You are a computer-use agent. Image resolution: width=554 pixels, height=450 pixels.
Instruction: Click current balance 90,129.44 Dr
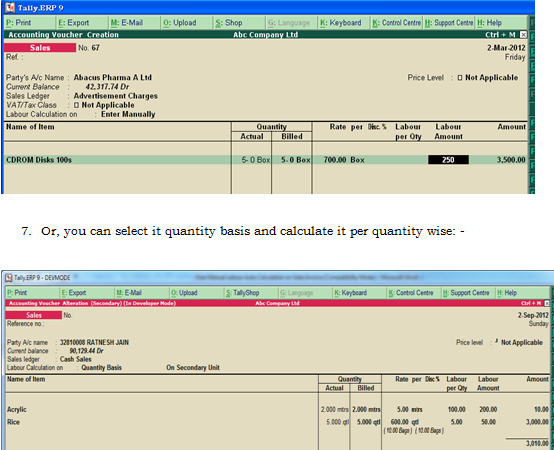tap(87, 351)
